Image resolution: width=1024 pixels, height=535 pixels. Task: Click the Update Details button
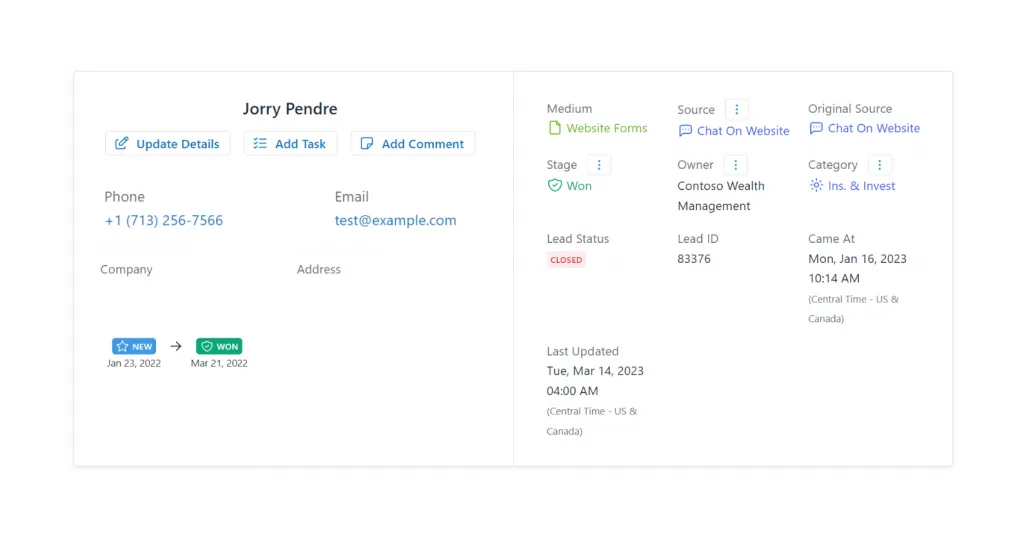pyautogui.click(x=167, y=143)
